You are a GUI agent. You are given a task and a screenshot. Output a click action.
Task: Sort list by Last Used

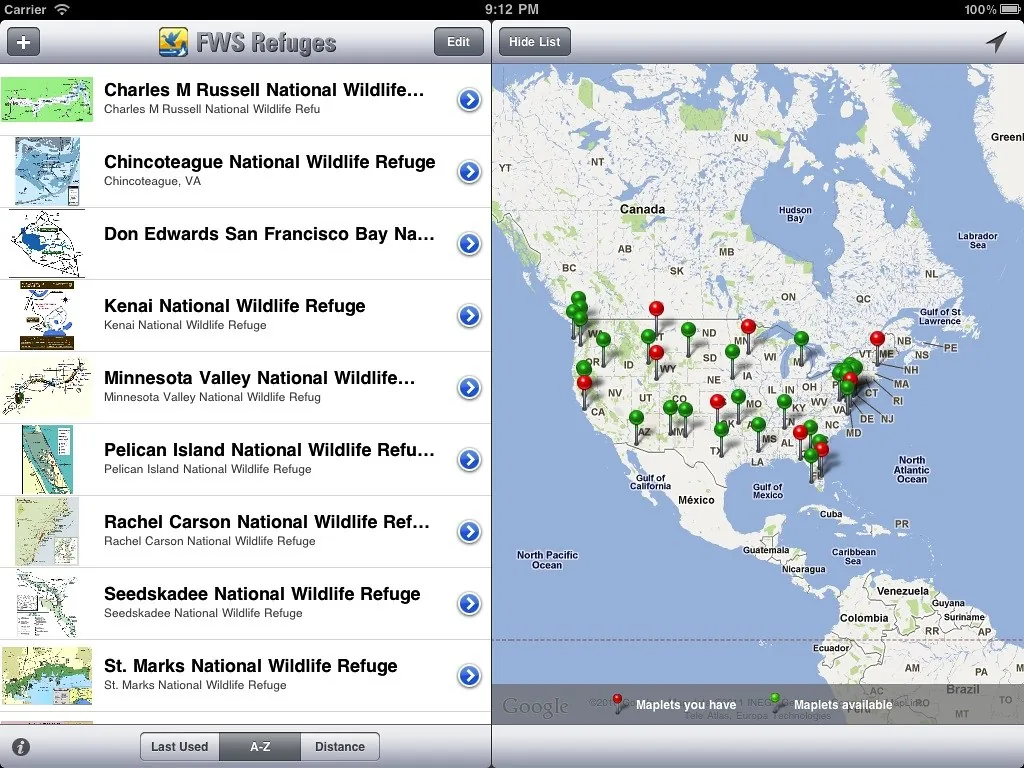tap(180, 746)
